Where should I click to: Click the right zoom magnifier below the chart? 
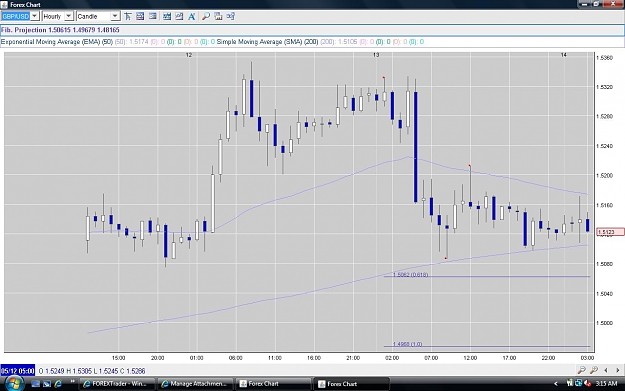click(x=594, y=370)
